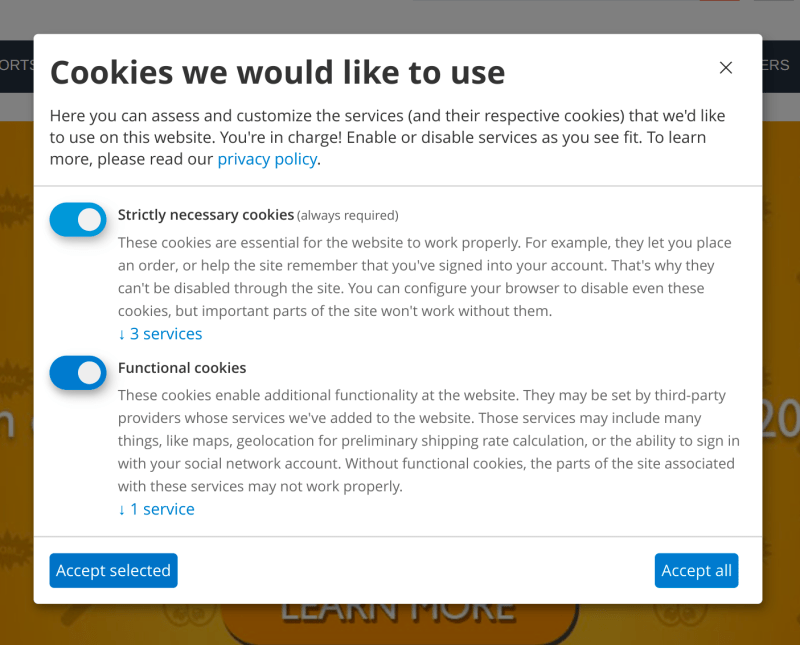Close the cookie dialog with the X
This screenshot has width=800, height=645.
(726, 68)
